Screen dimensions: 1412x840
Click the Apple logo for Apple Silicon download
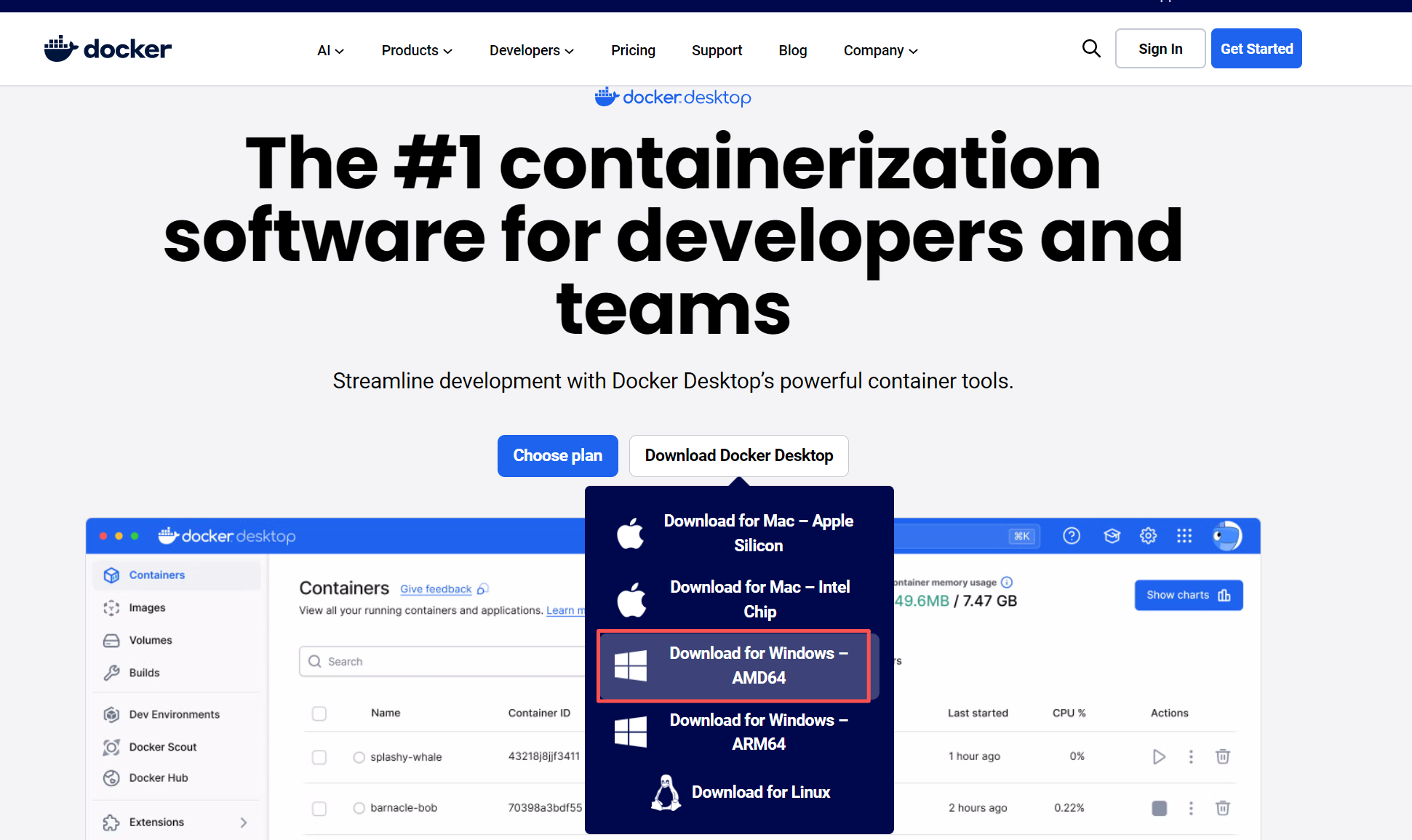[x=631, y=533]
